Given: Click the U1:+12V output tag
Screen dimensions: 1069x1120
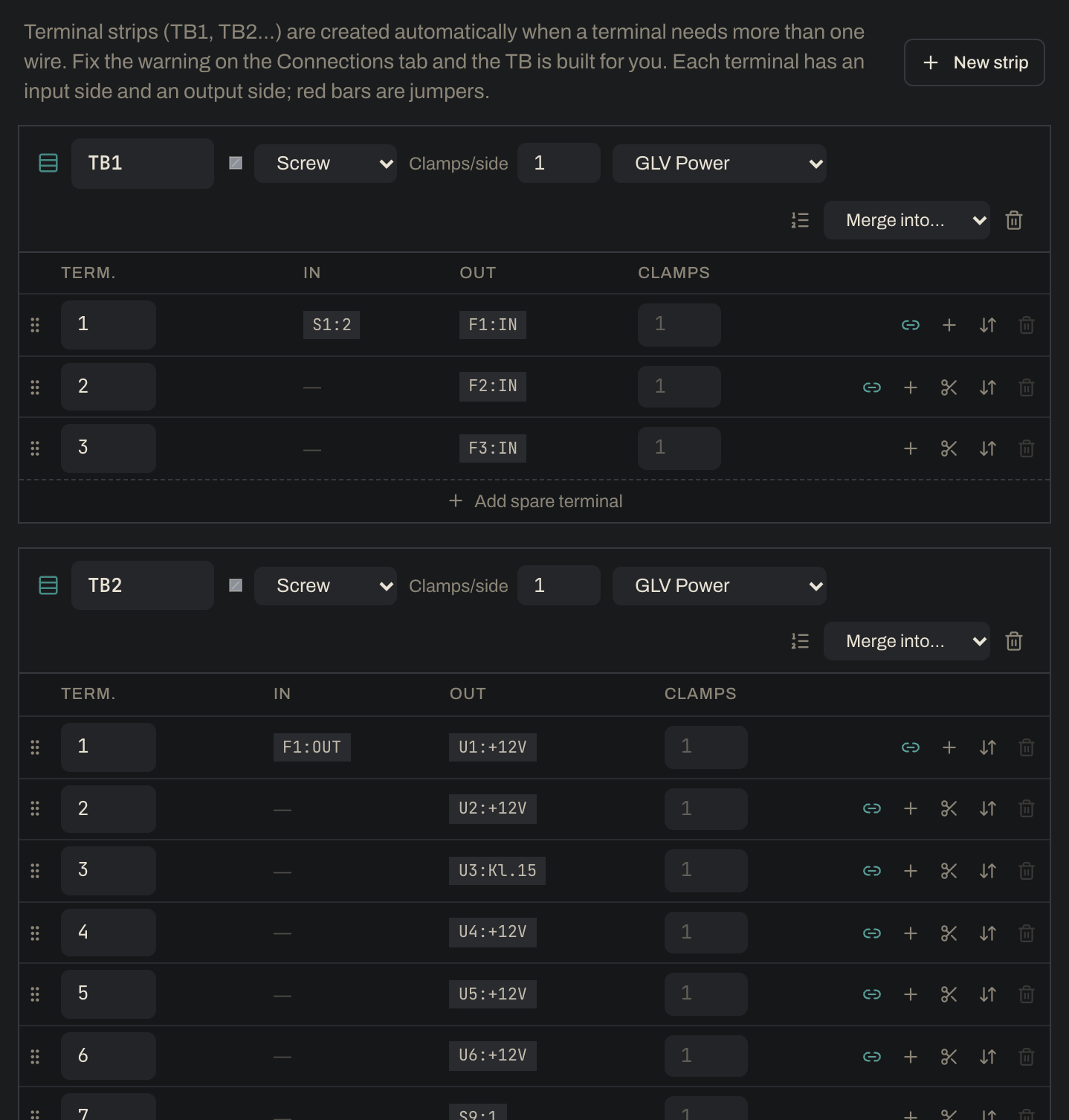Looking at the screenshot, I should pos(493,747).
